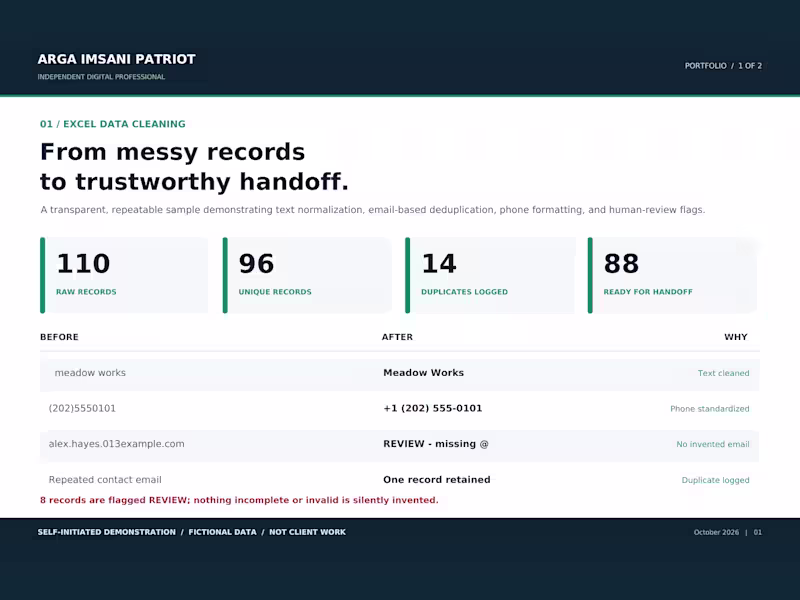Select the "01 / EXCEL DATA CLEANING" section label
800x600 pixels.
(x=113, y=124)
